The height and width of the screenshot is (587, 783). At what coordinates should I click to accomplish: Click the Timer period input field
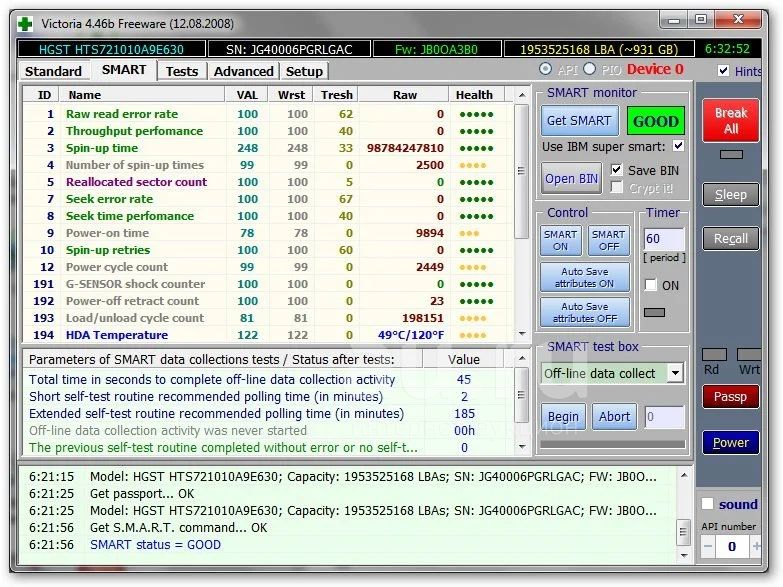[x=663, y=240]
